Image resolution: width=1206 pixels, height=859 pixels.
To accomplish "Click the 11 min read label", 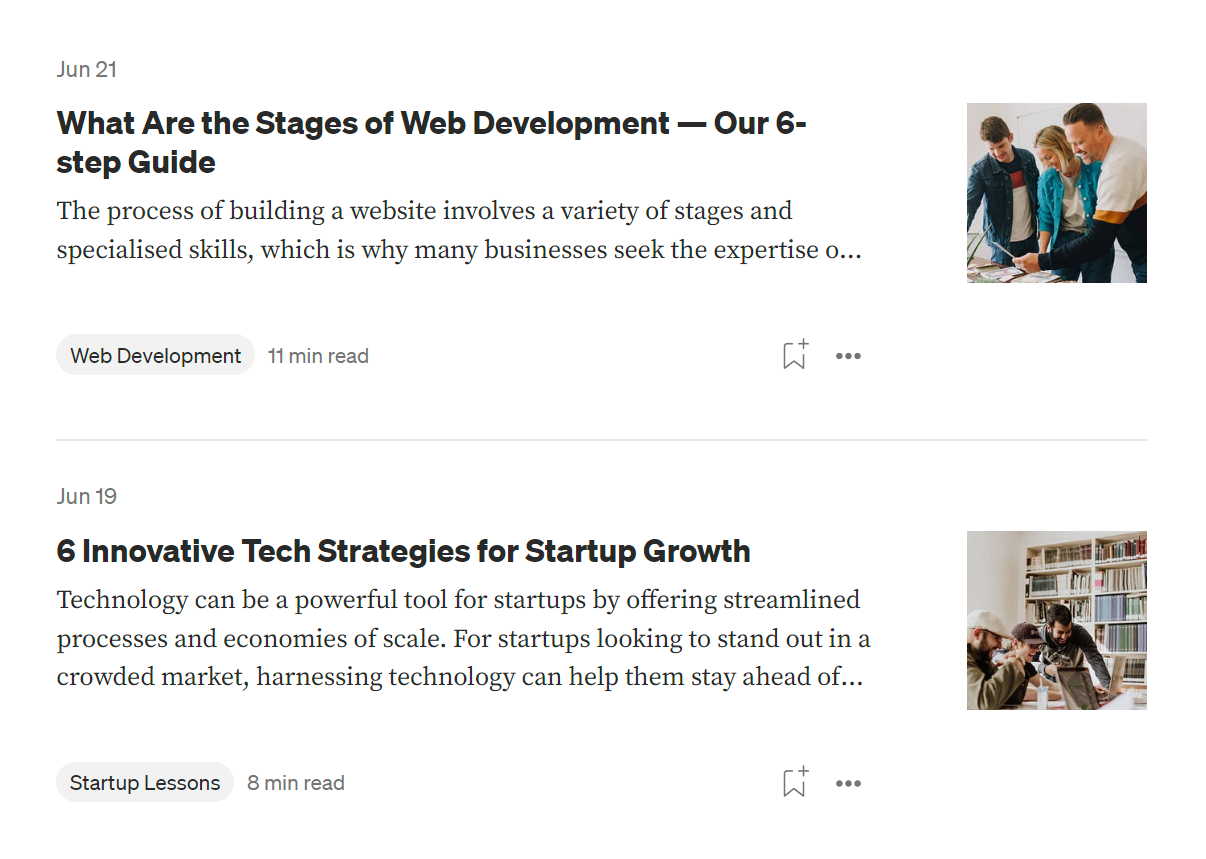I will tap(318, 355).
